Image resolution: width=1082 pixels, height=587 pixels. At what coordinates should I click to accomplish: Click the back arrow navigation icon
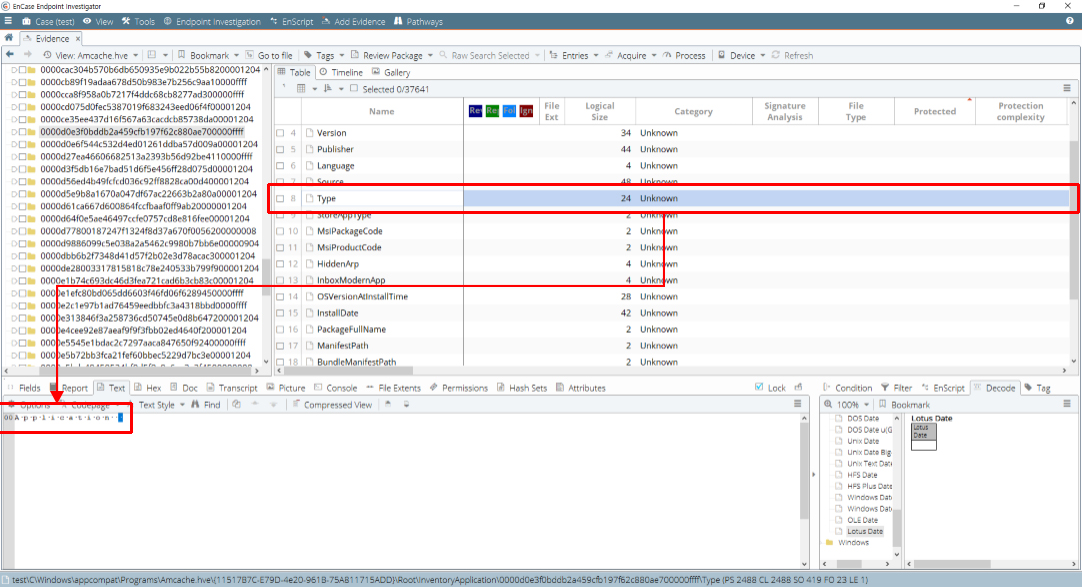pos(10,55)
